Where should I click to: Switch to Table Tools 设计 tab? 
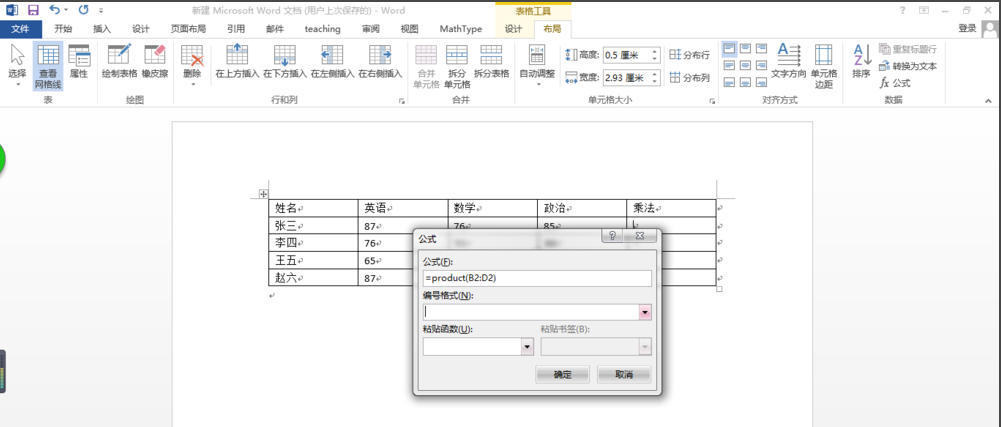513,29
